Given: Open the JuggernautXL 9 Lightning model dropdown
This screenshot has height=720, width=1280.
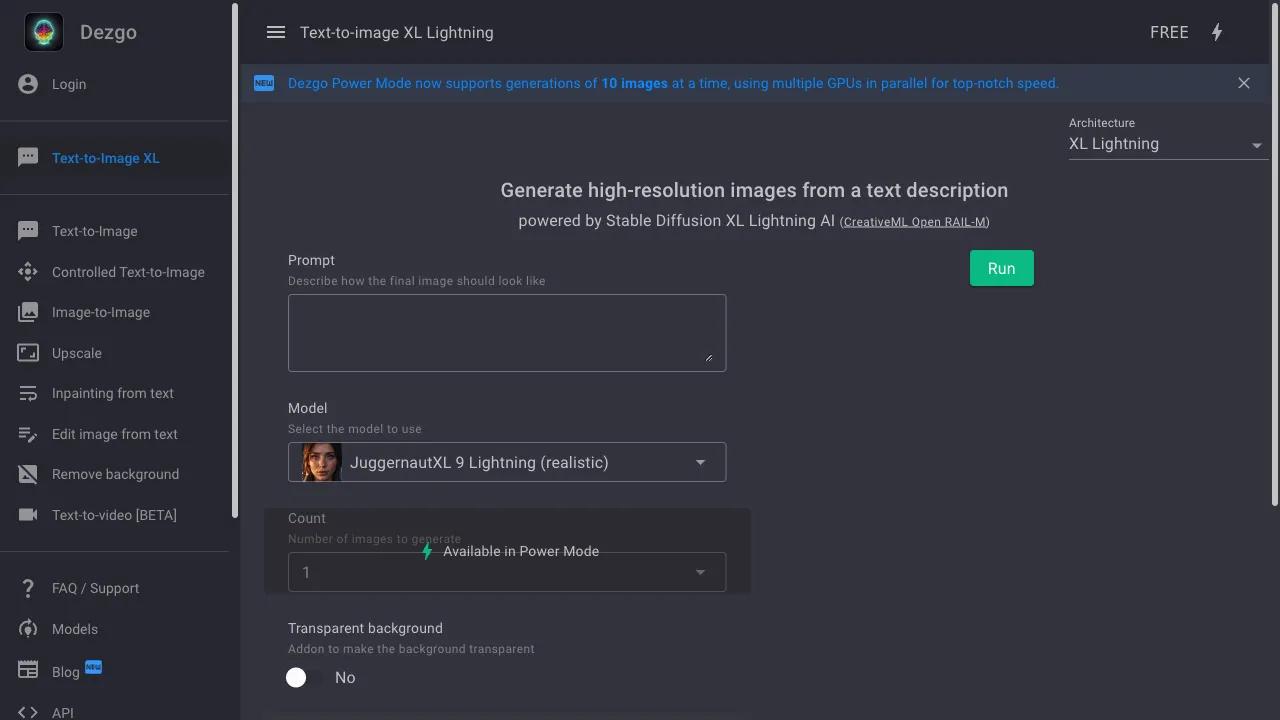Looking at the screenshot, I should click(507, 462).
